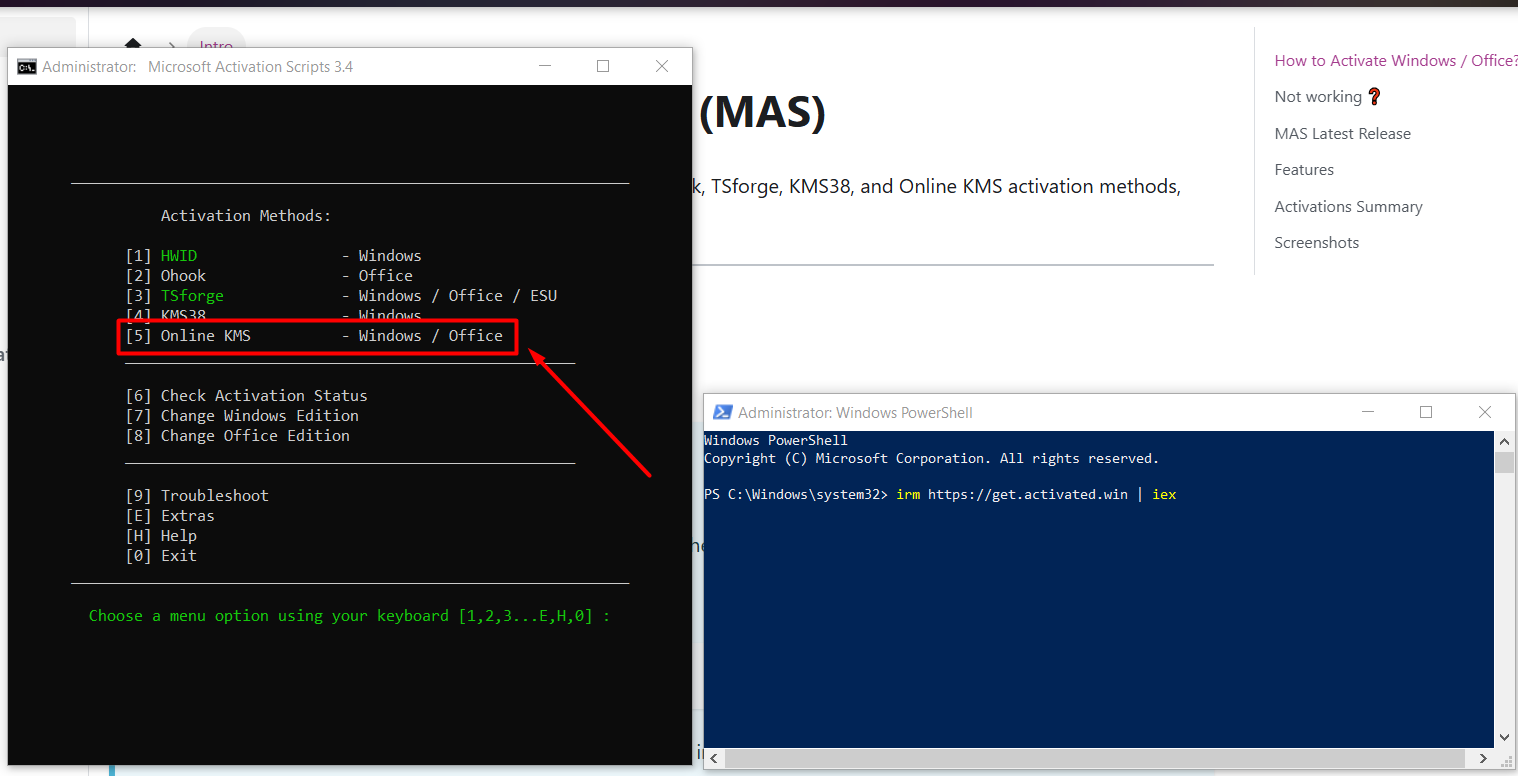This screenshot has width=1518, height=776.
Task: Go to MAS Latest Release section
Action: point(1342,134)
